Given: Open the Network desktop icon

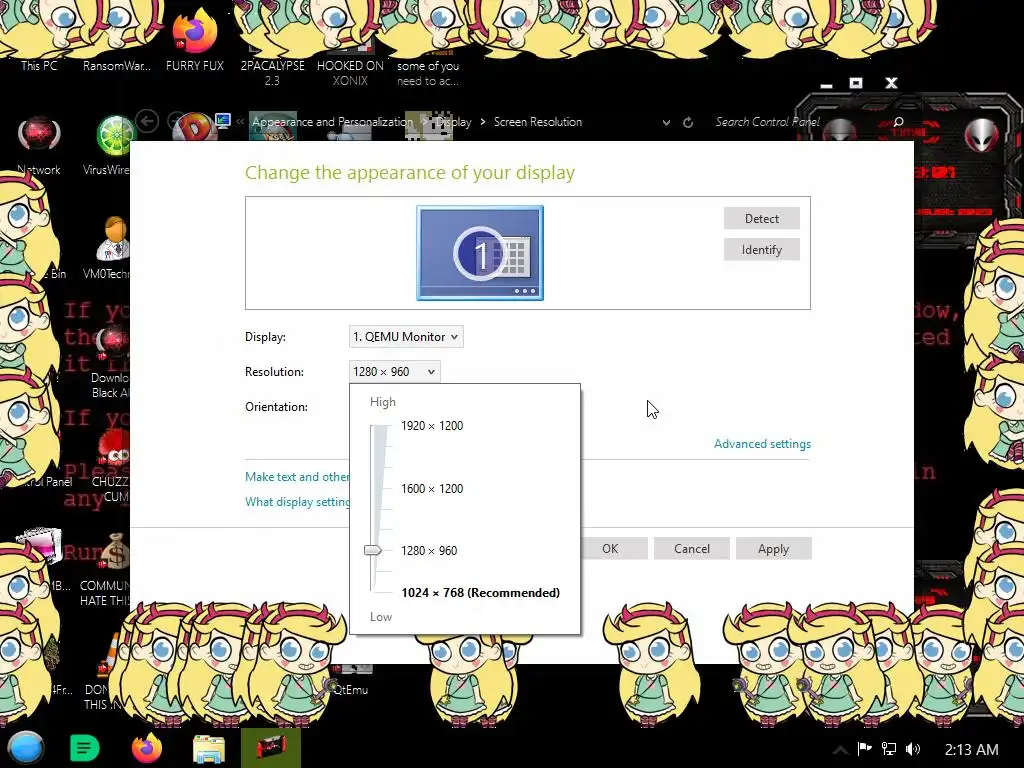Looking at the screenshot, I should (x=39, y=145).
